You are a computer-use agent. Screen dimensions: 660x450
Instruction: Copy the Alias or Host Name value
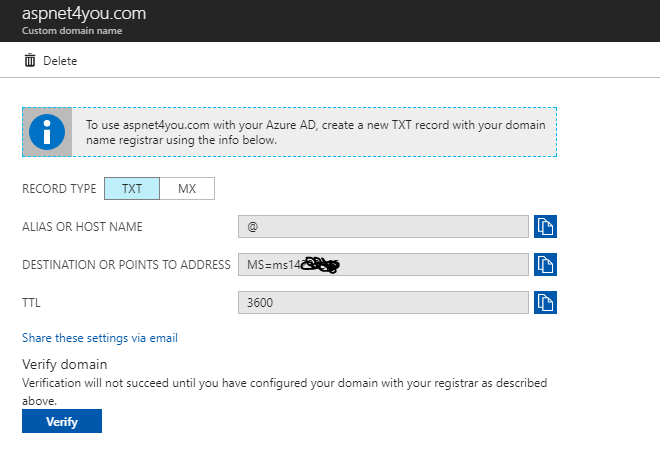pos(545,226)
